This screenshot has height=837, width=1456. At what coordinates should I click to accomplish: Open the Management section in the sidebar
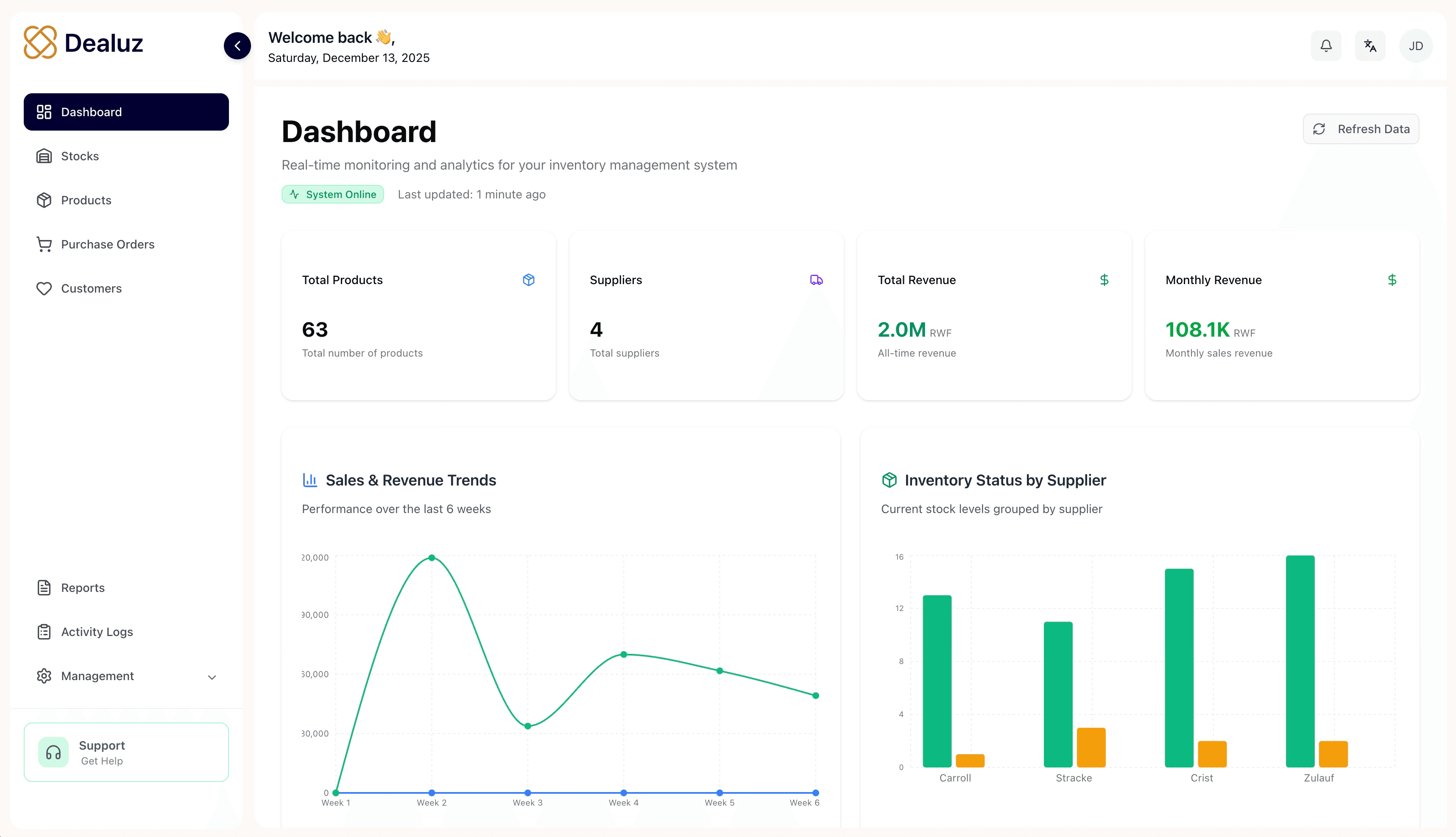point(126,676)
